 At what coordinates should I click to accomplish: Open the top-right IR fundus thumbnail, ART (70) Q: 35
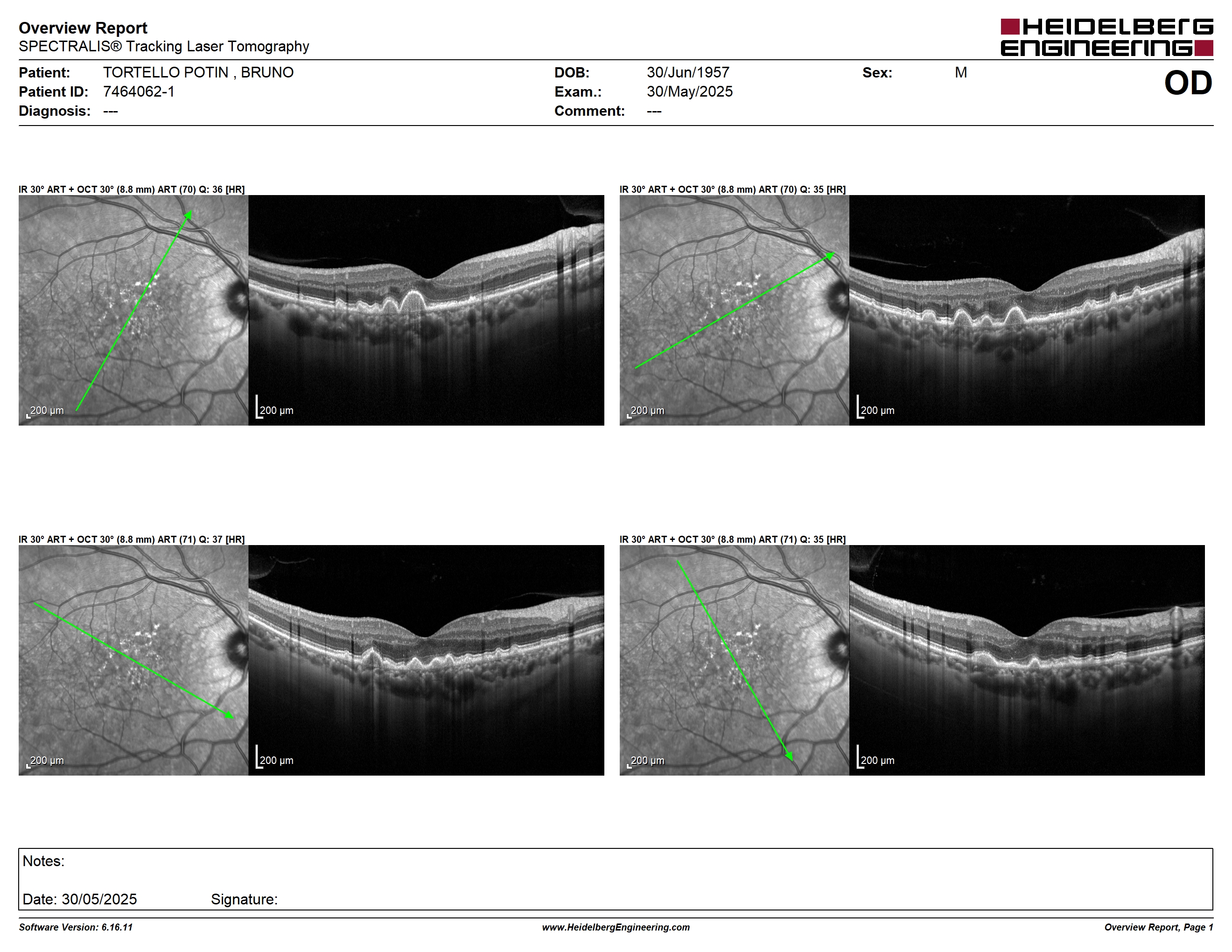734,310
